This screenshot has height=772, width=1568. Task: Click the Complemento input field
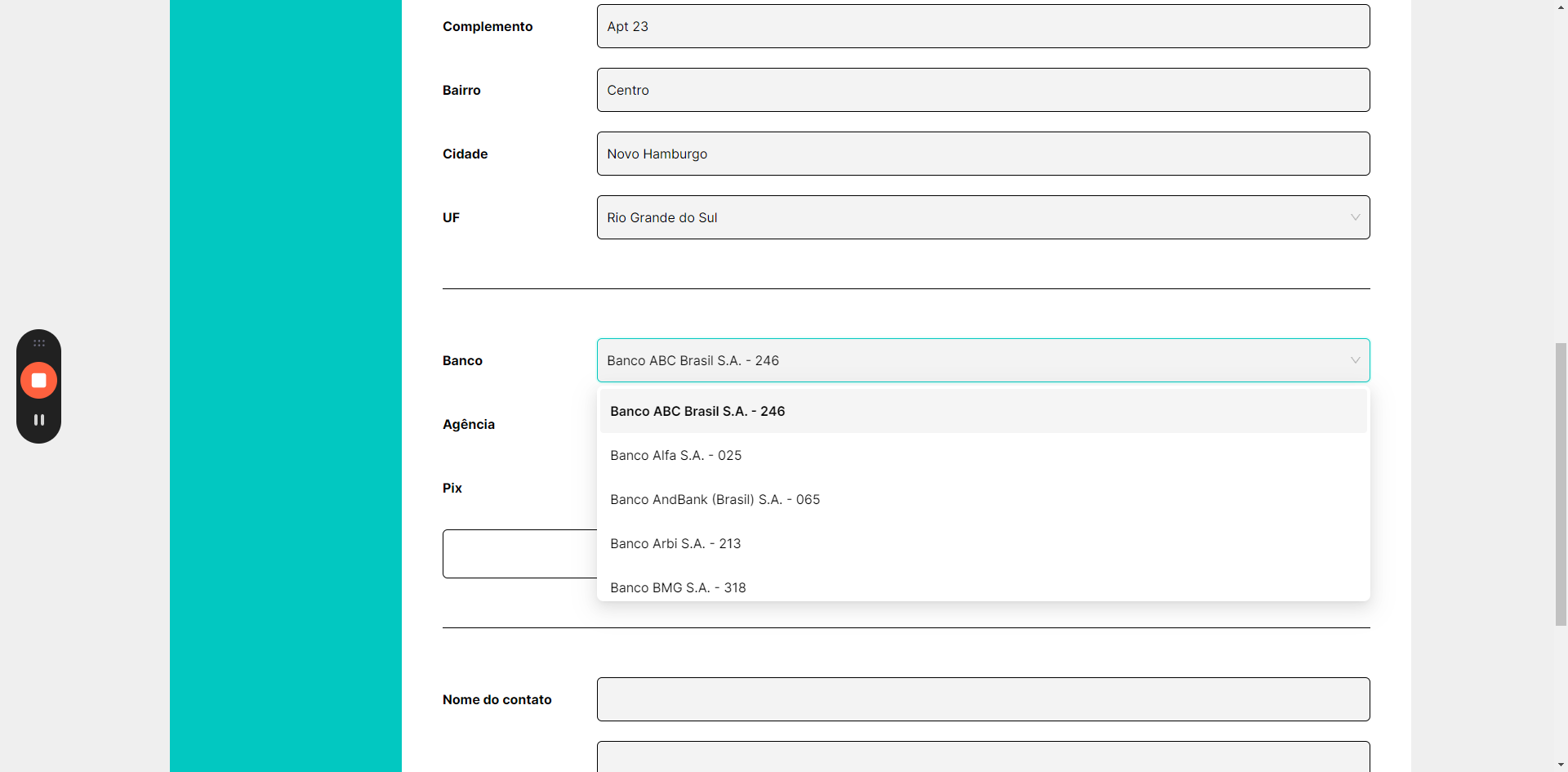(983, 26)
